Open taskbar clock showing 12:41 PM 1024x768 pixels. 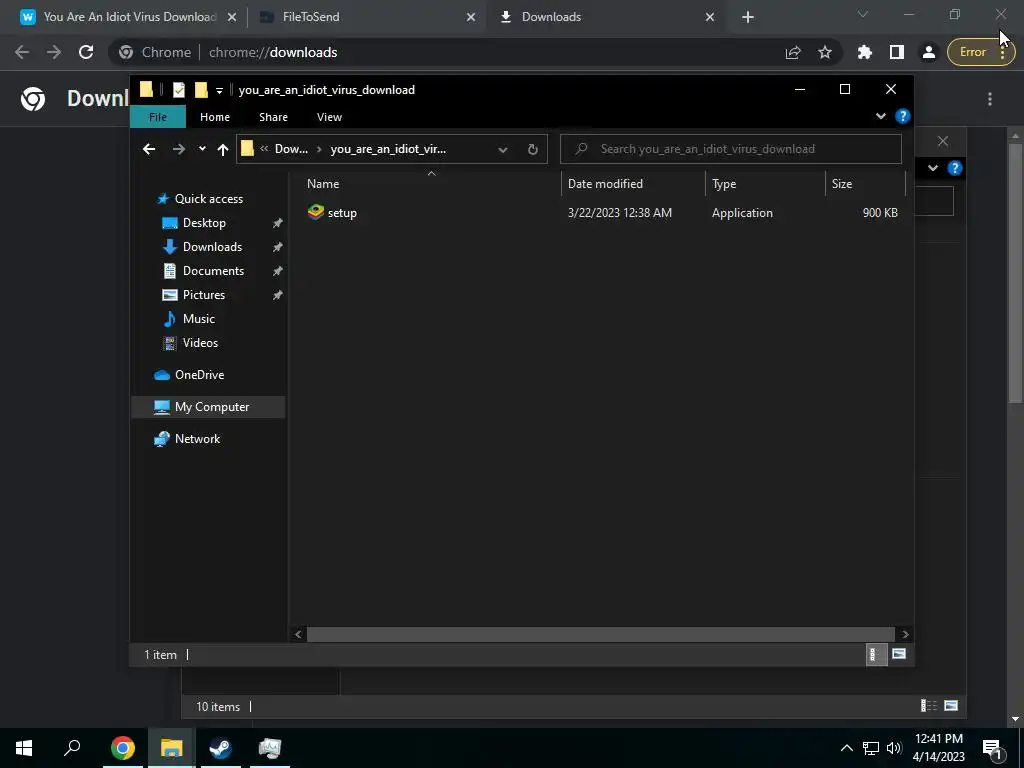click(938, 748)
